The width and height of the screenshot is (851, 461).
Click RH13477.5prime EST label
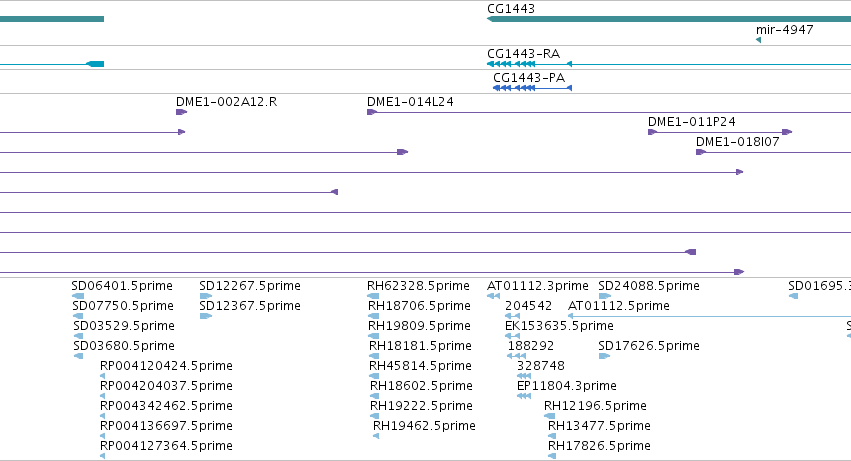(599, 426)
